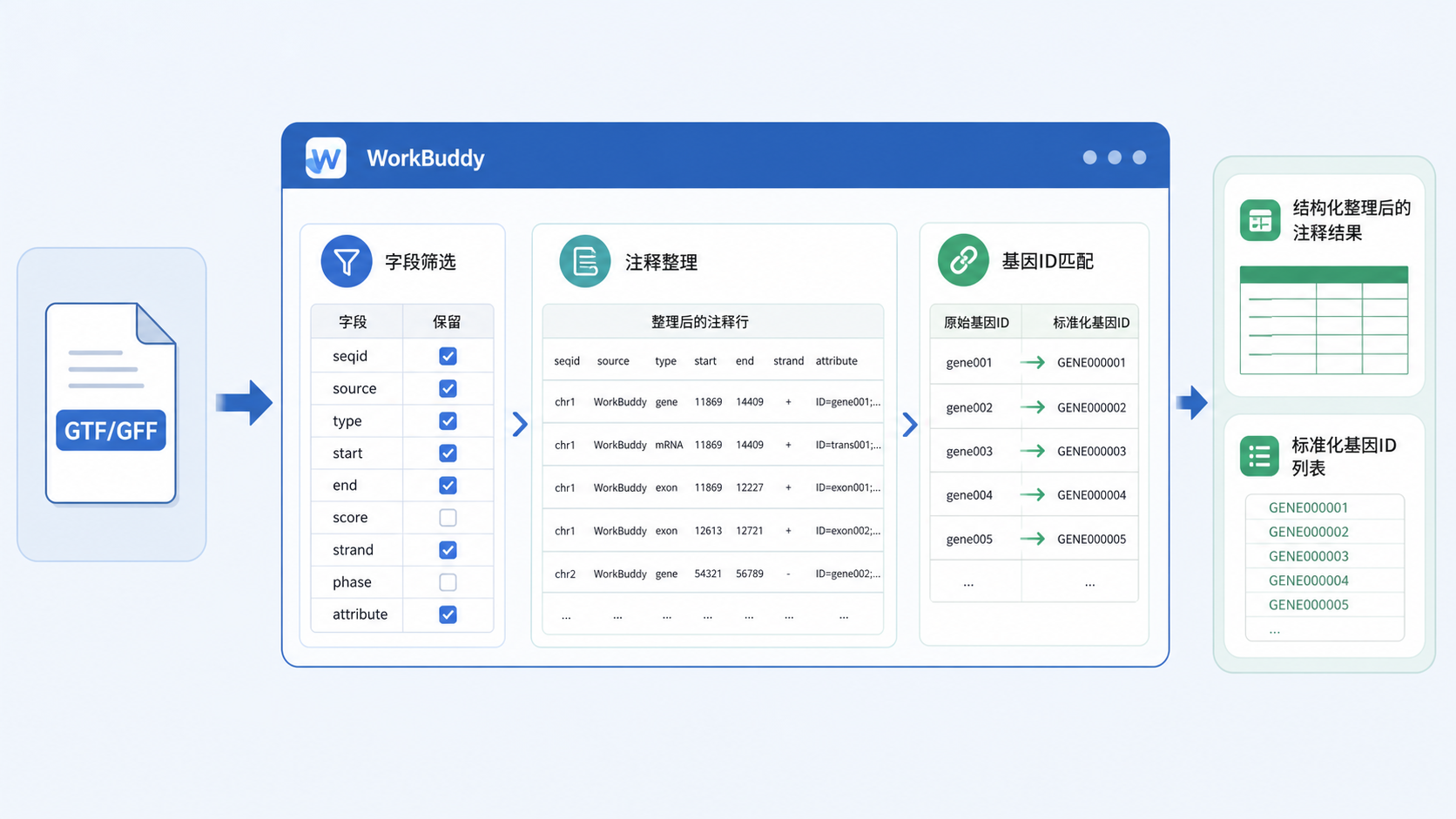
Task: Select GENE000005 in the standardized ID list
Action: (x=1308, y=605)
